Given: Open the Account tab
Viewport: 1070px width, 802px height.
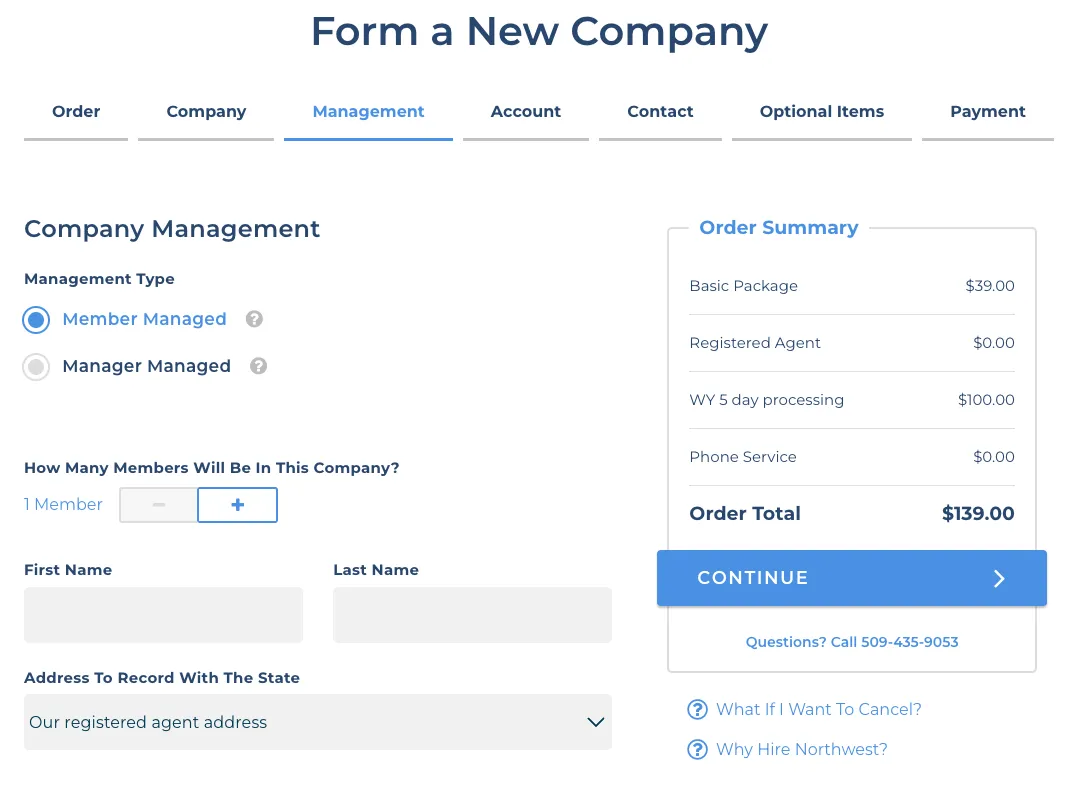Looking at the screenshot, I should point(525,111).
